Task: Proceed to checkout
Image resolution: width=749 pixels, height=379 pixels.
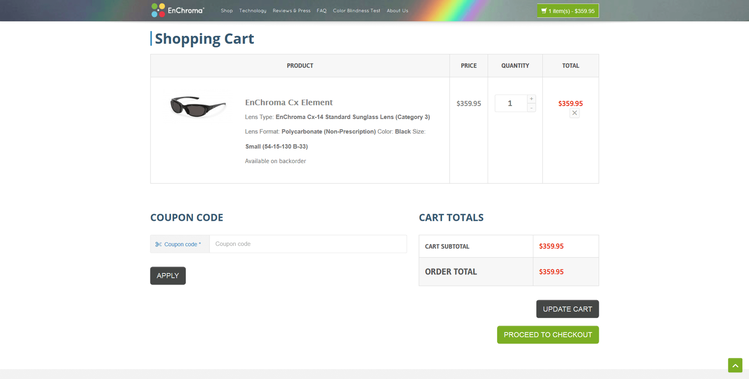Action: pyautogui.click(x=547, y=335)
